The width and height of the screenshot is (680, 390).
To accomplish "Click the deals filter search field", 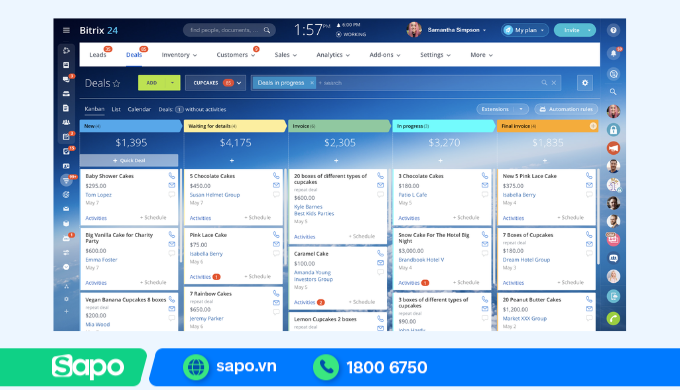I will (427, 83).
